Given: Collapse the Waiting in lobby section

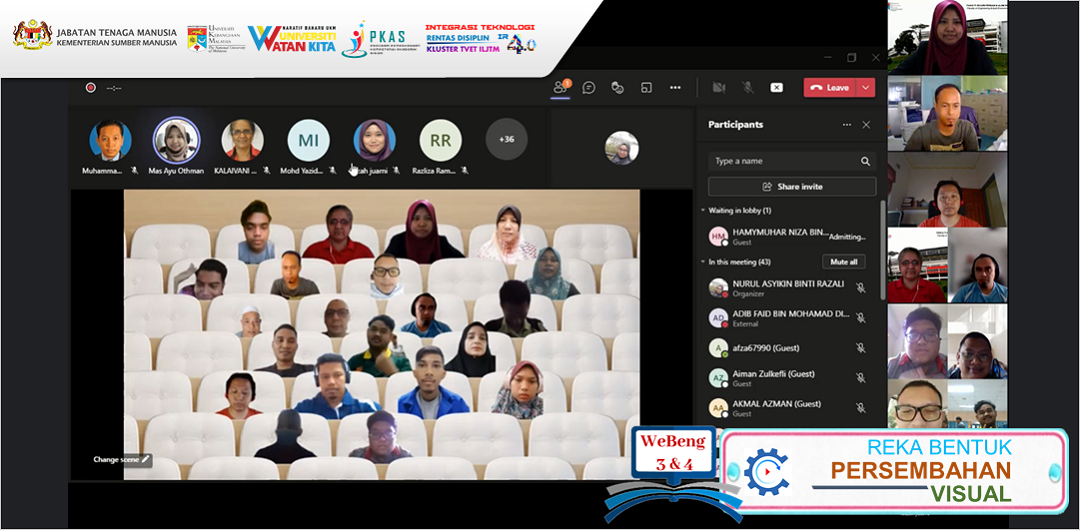Looking at the screenshot, I should click(703, 211).
